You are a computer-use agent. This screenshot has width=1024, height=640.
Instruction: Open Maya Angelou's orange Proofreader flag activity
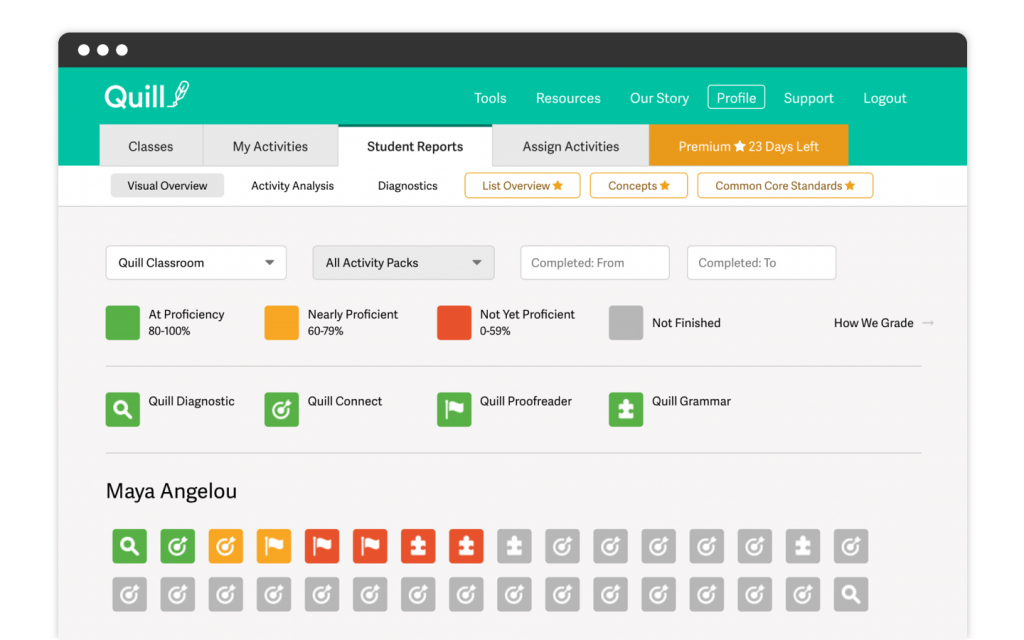click(274, 546)
